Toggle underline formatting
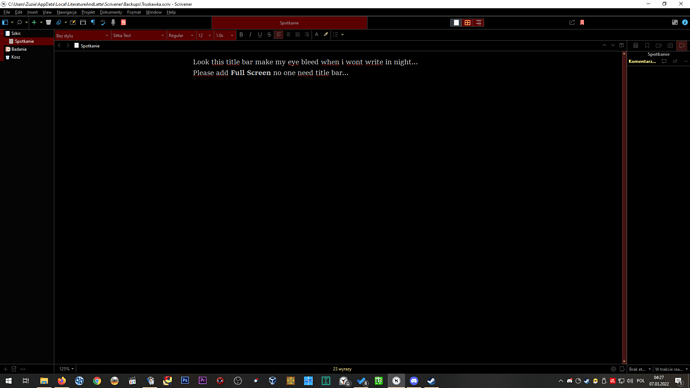This screenshot has height=388, width=690. click(x=260, y=35)
